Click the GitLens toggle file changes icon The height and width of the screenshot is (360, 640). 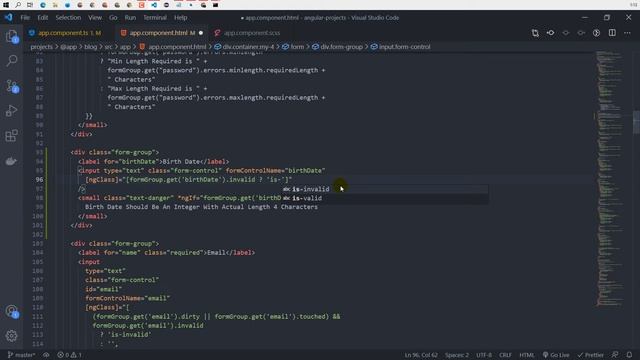(550, 33)
